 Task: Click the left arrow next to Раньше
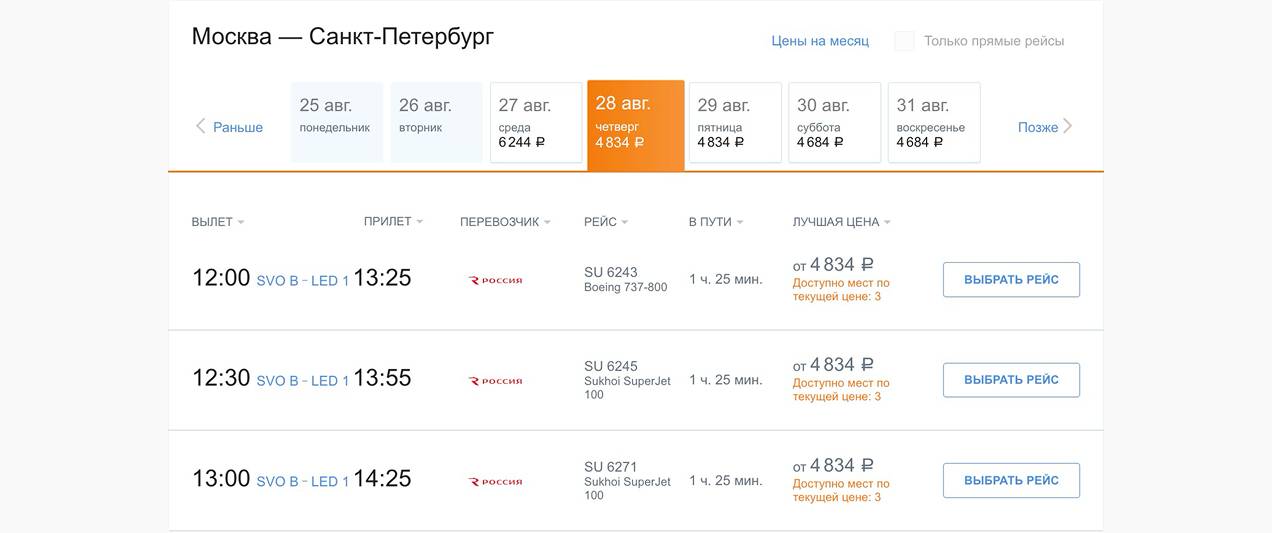tap(200, 126)
